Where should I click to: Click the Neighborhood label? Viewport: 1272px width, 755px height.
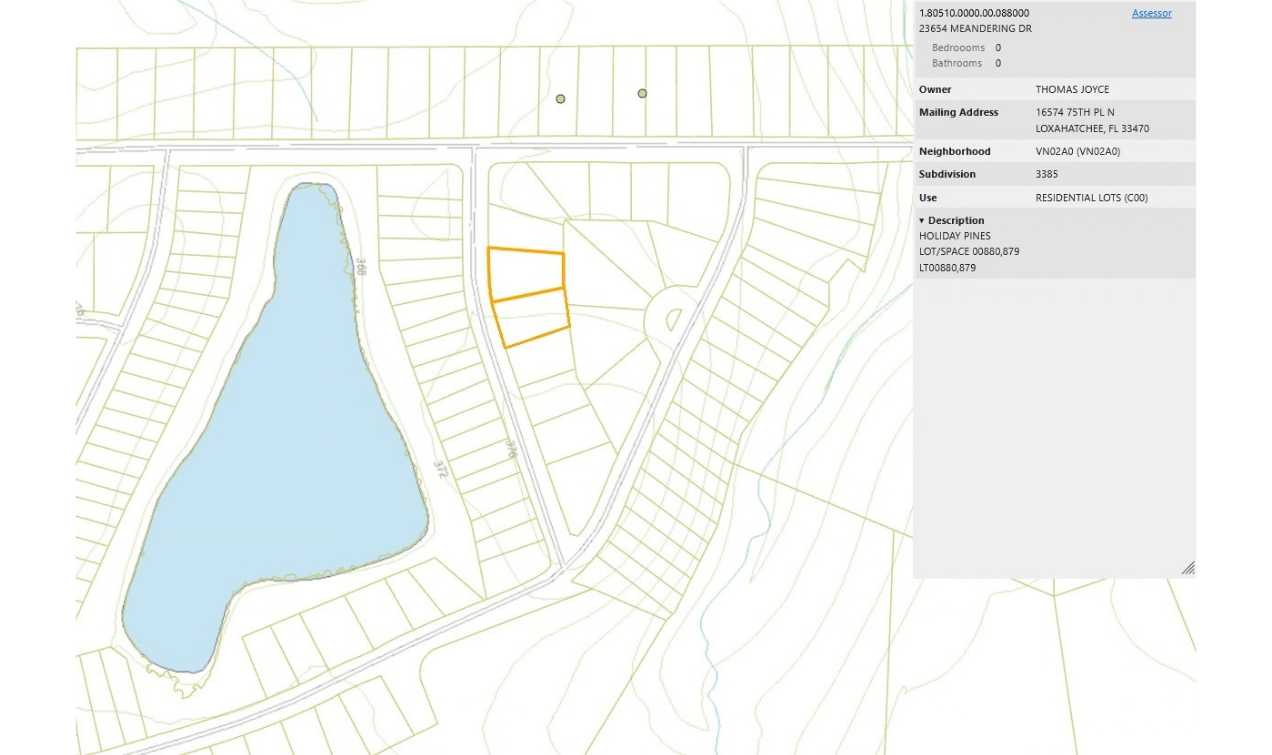pyautogui.click(x=955, y=152)
